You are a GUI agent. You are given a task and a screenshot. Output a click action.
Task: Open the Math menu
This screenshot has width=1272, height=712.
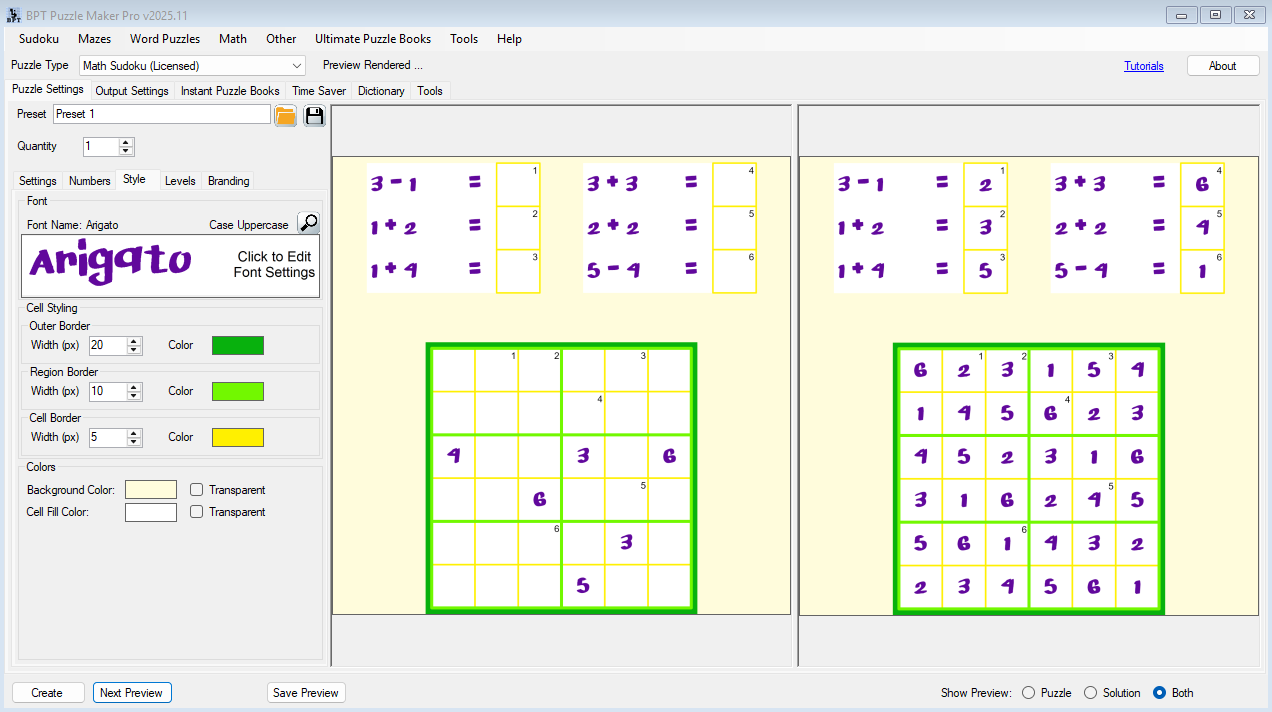232,39
